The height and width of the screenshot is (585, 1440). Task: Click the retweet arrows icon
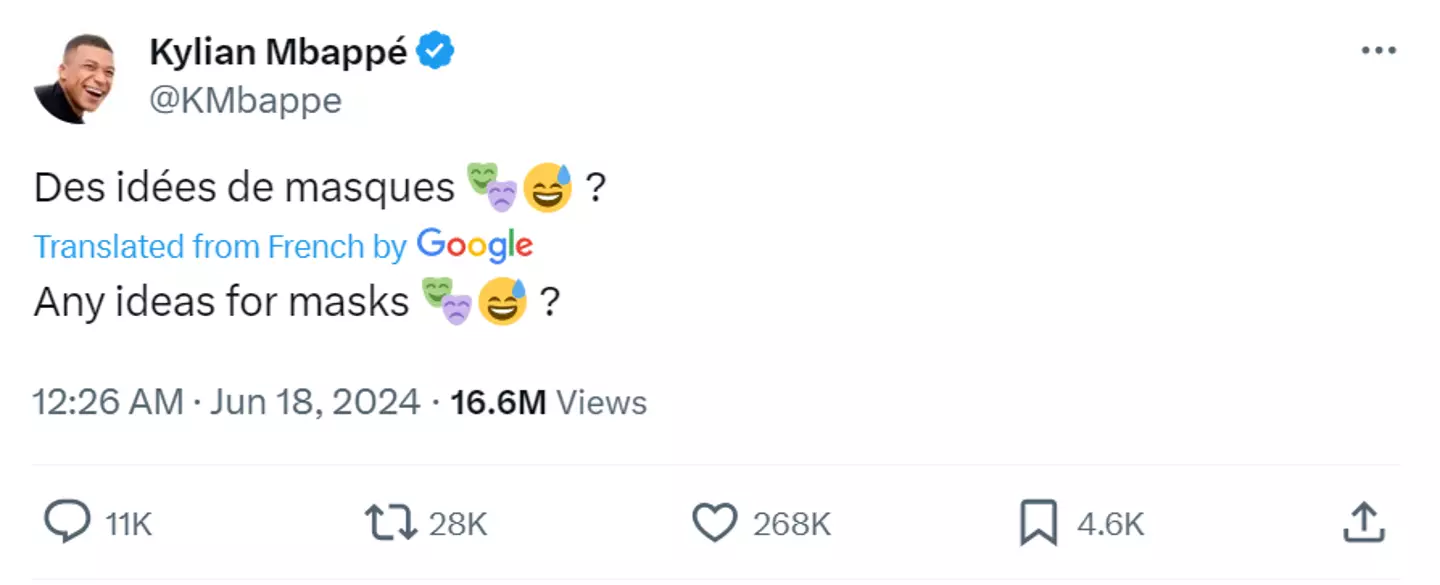391,523
